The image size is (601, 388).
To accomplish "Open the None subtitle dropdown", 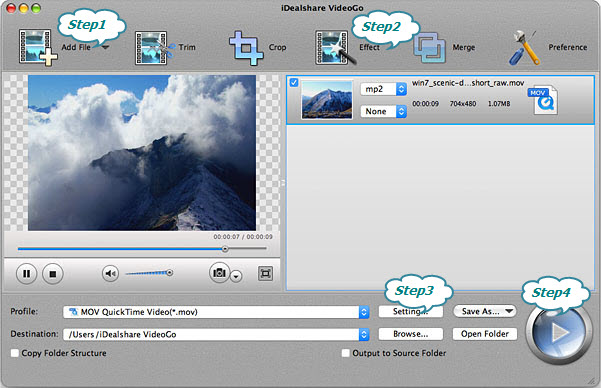I will pos(383,112).
